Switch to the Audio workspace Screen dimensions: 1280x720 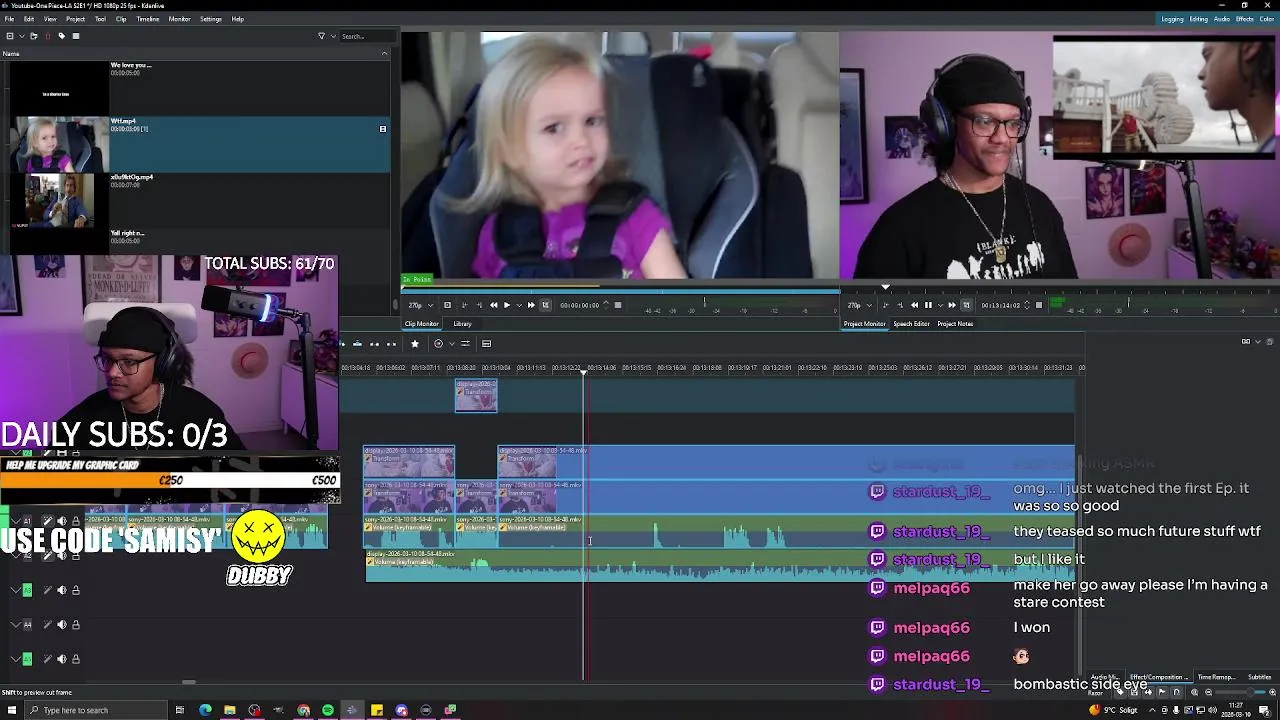[x=1221, y=19]
